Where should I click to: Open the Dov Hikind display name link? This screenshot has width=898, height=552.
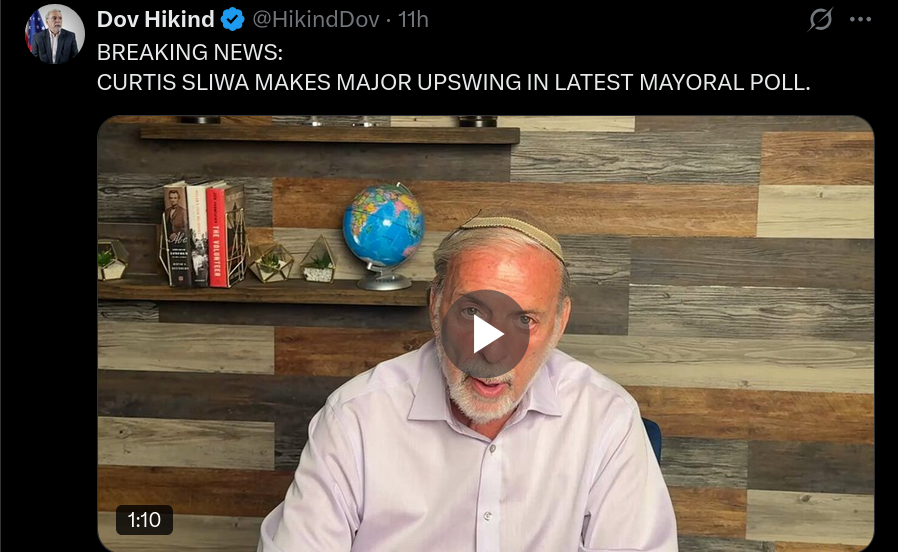pos(155,19)
